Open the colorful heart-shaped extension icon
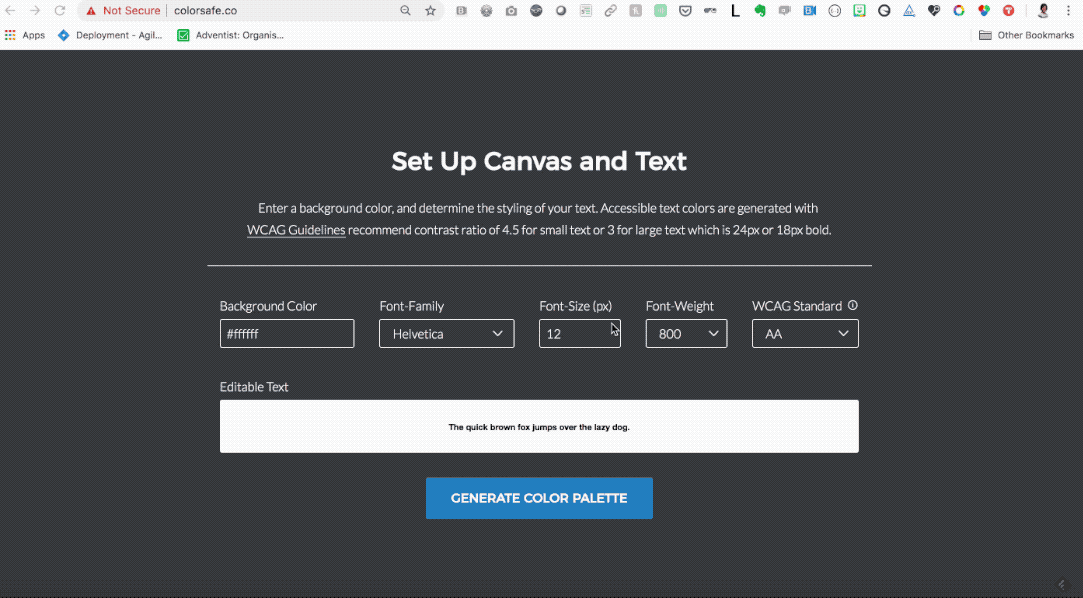 pos(984,10)
